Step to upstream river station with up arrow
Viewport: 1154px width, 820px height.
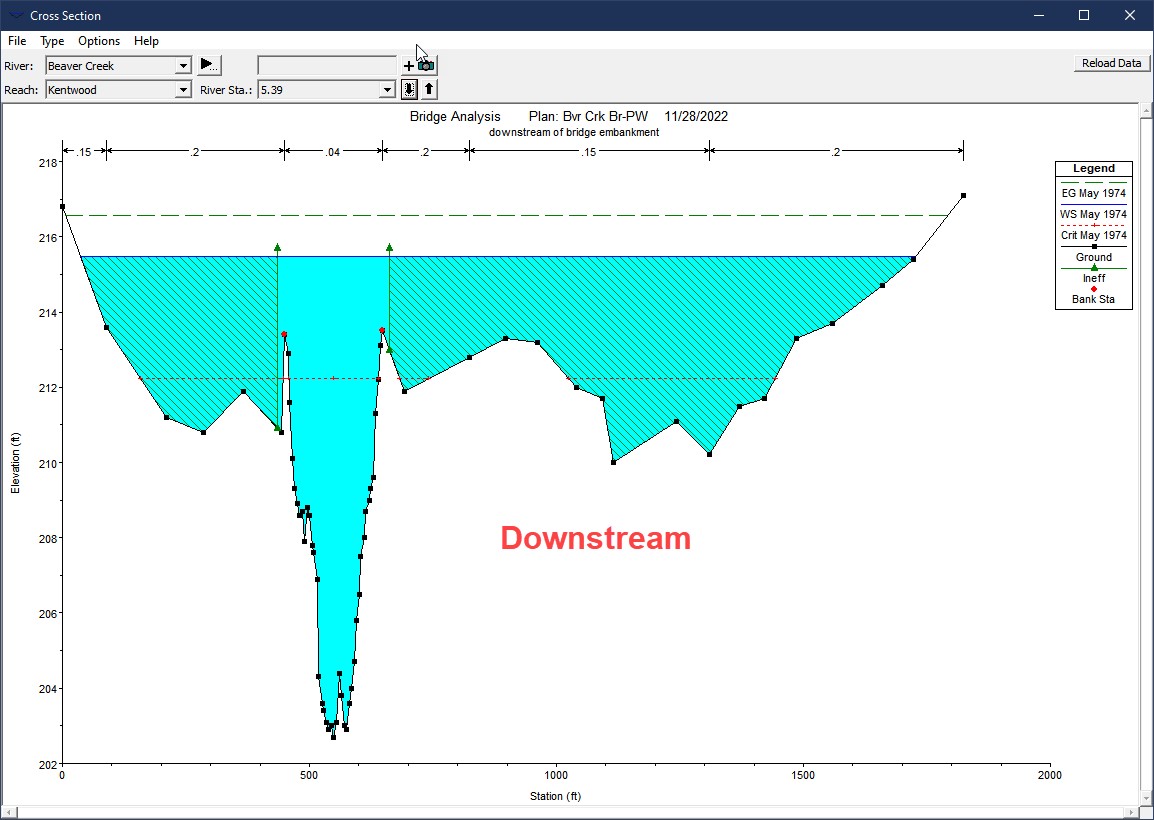(x=429, y=89)
